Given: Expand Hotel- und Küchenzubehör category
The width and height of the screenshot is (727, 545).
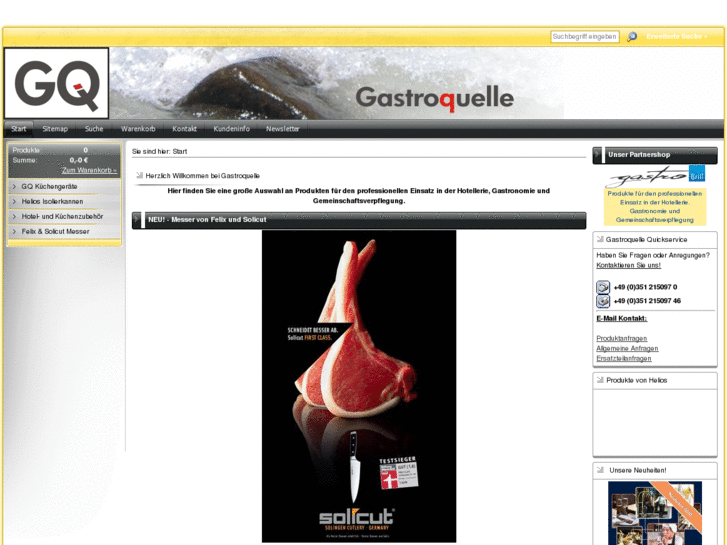Looking at the screenshot, I should click(x=64, y=217).
